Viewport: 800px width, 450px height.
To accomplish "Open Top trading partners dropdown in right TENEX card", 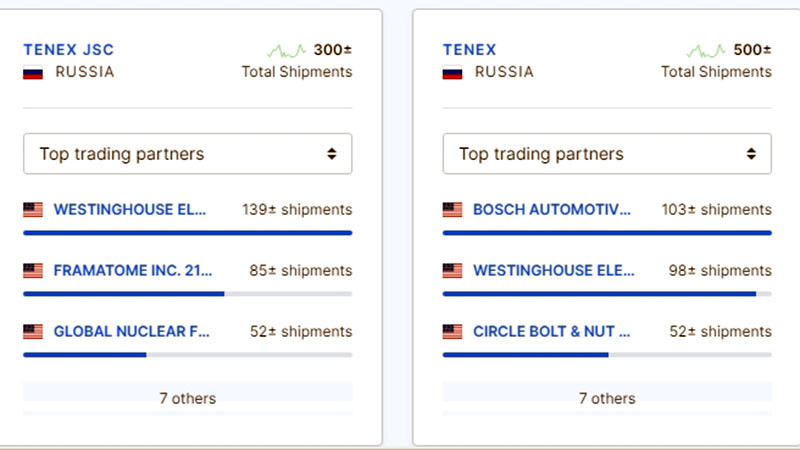I will coord(607,154).
